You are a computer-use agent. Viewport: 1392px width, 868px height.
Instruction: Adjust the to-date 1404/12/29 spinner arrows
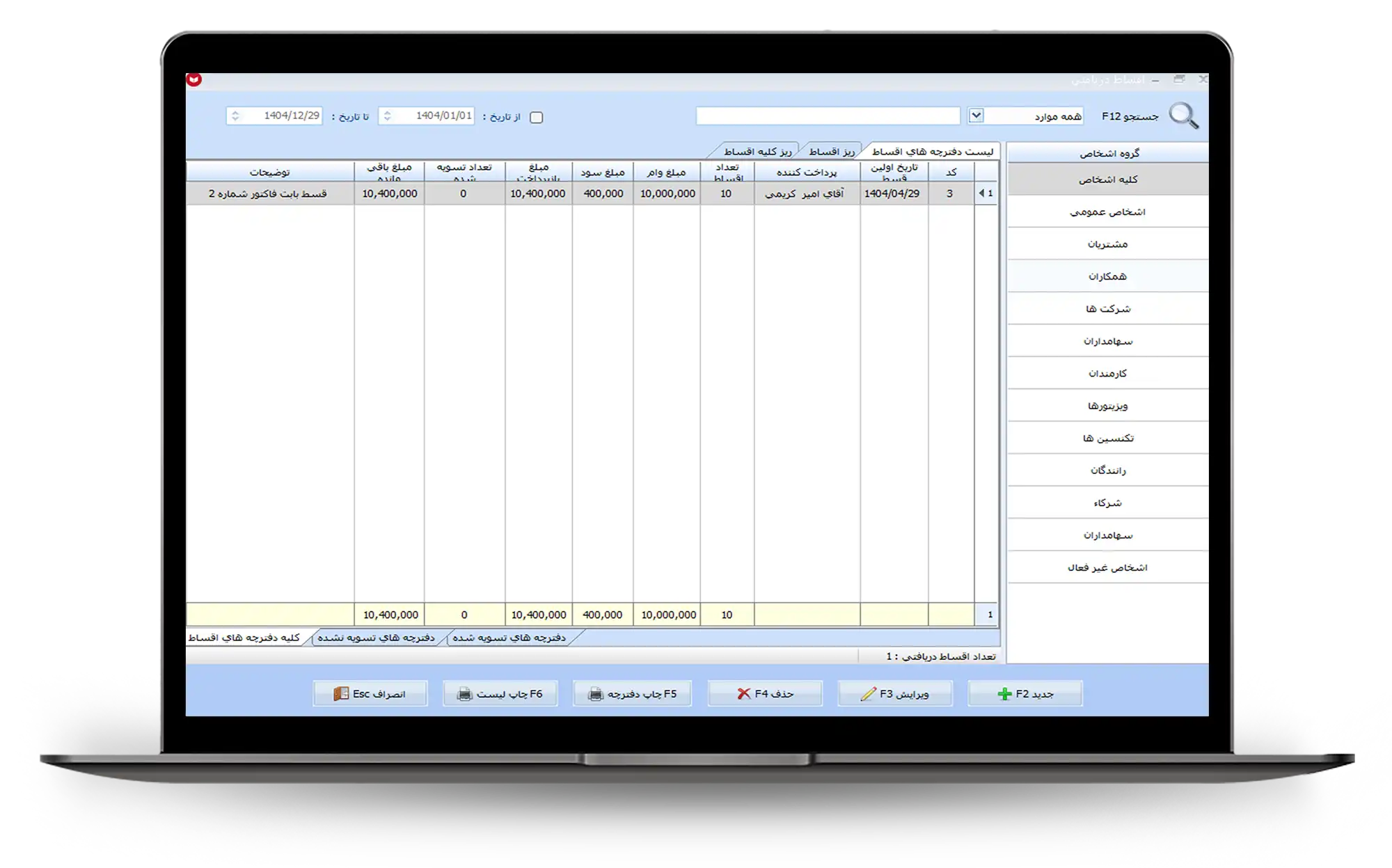pyautogui.click(x=235, y=116)
